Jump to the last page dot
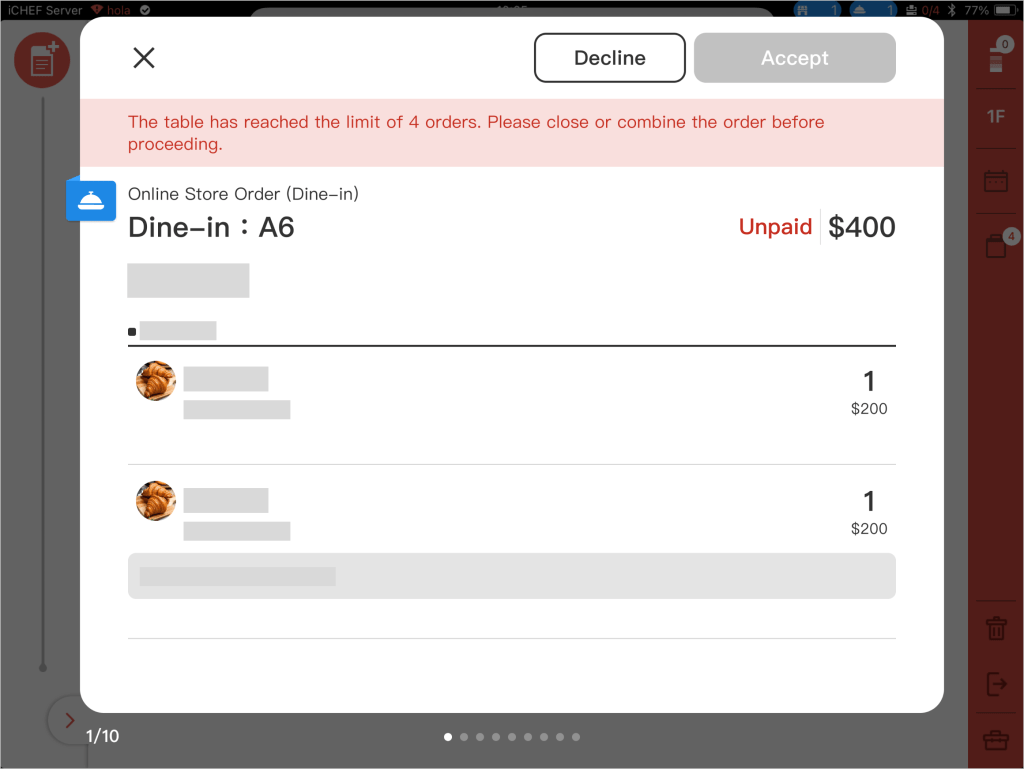Viewport: 1024px width, 769px height. pyautogui.click(x=576, y=737)
